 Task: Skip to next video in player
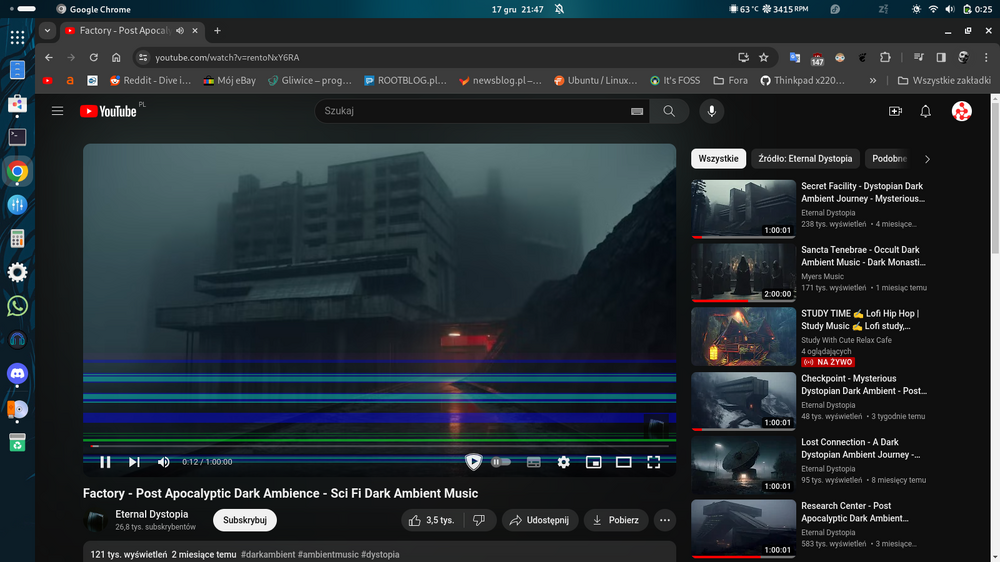pos(134,462)
